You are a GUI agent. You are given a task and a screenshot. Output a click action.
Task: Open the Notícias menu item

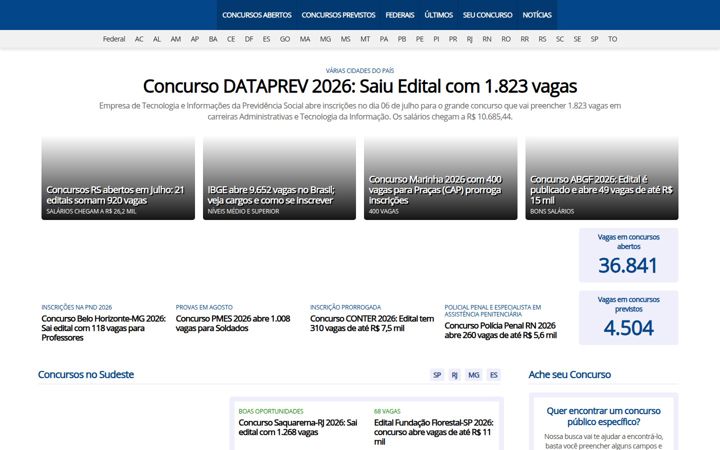(537, 15)
